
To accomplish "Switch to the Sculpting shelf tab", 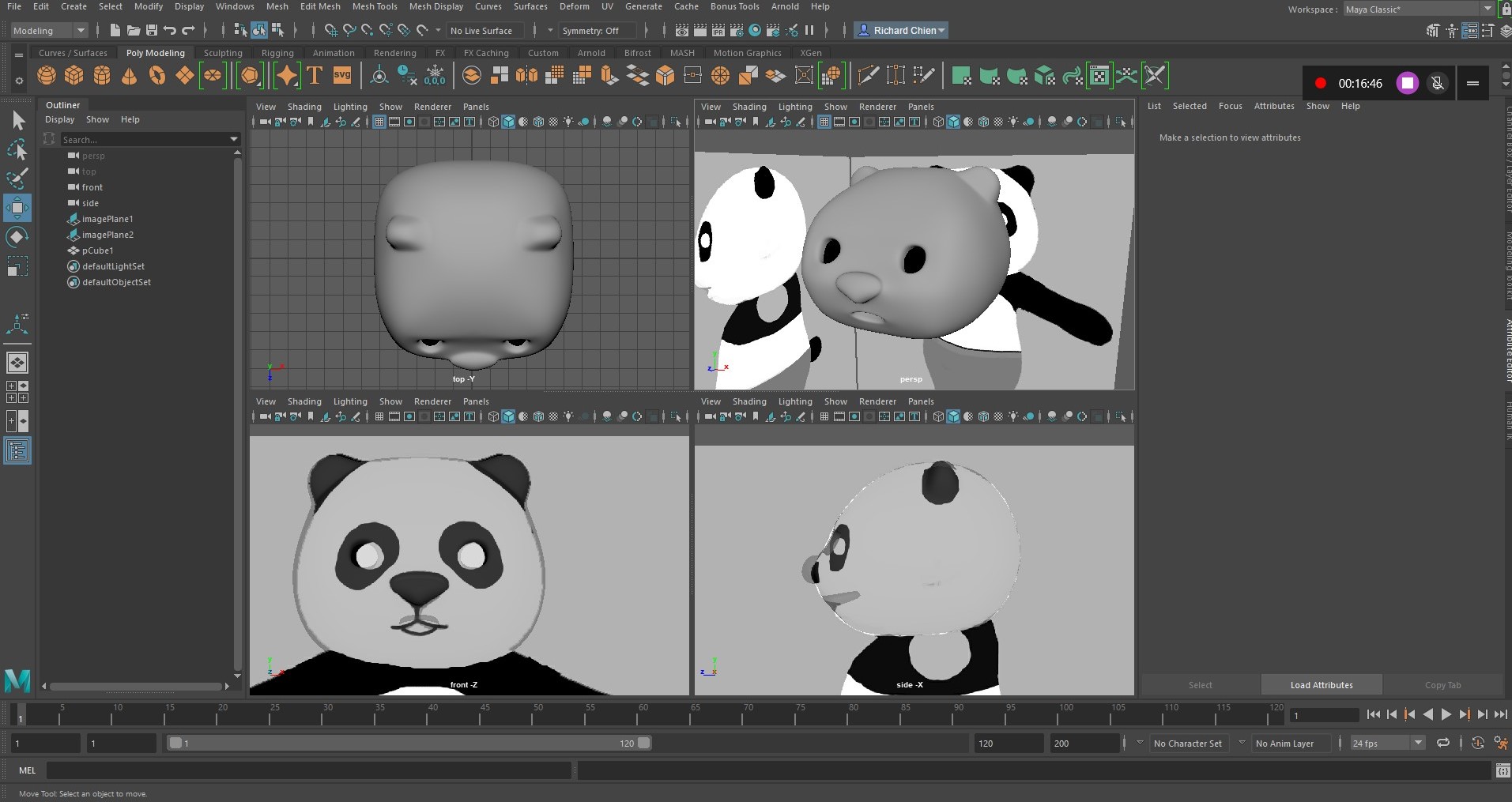I will pyautogui.click(x=223, y=53).
